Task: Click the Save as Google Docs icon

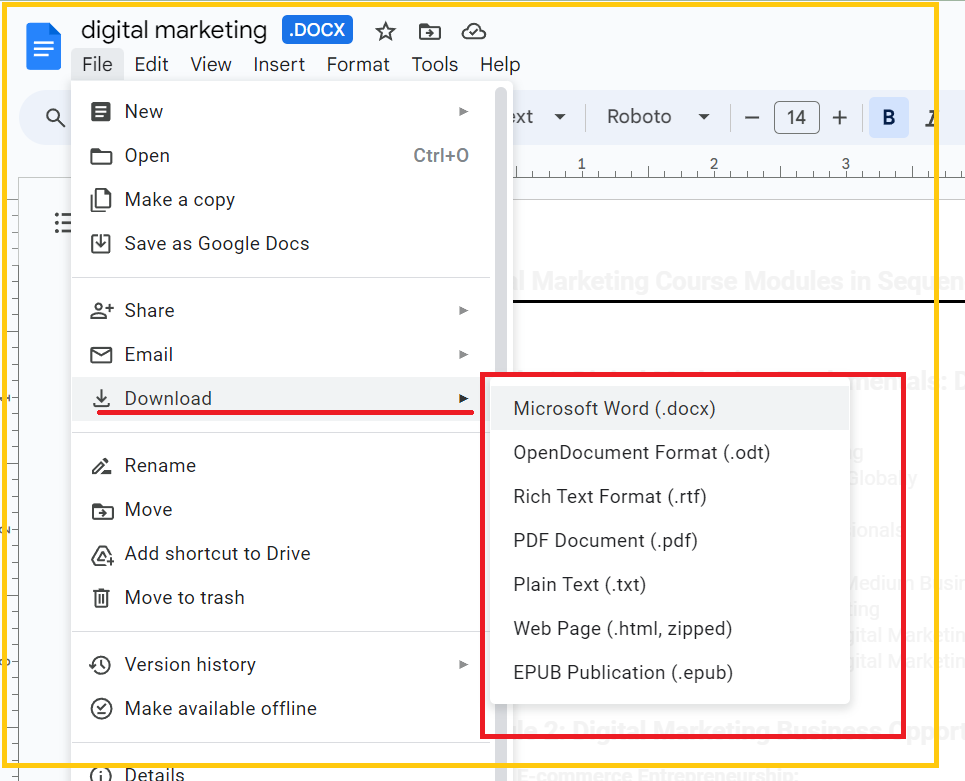Action: pyautogui.click(x=101, y=244)
